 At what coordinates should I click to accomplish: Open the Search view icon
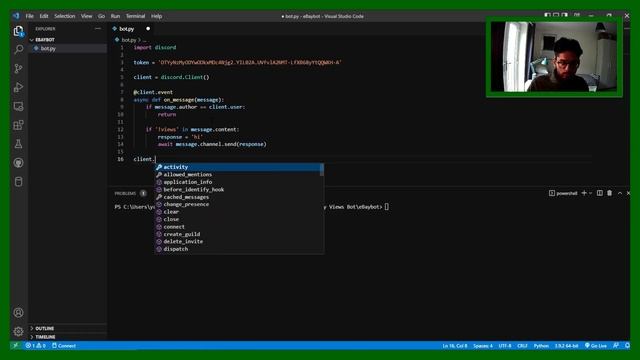point(18,49)
